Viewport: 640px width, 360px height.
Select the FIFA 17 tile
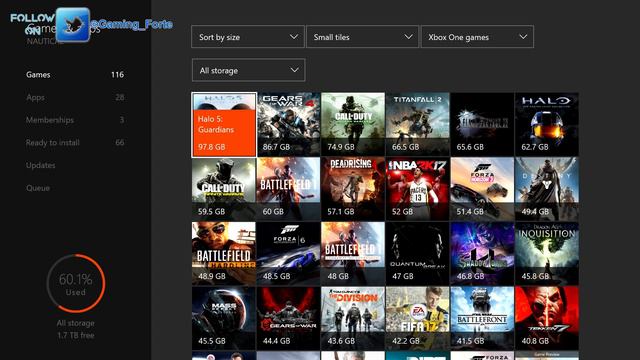tap(418, 318)
